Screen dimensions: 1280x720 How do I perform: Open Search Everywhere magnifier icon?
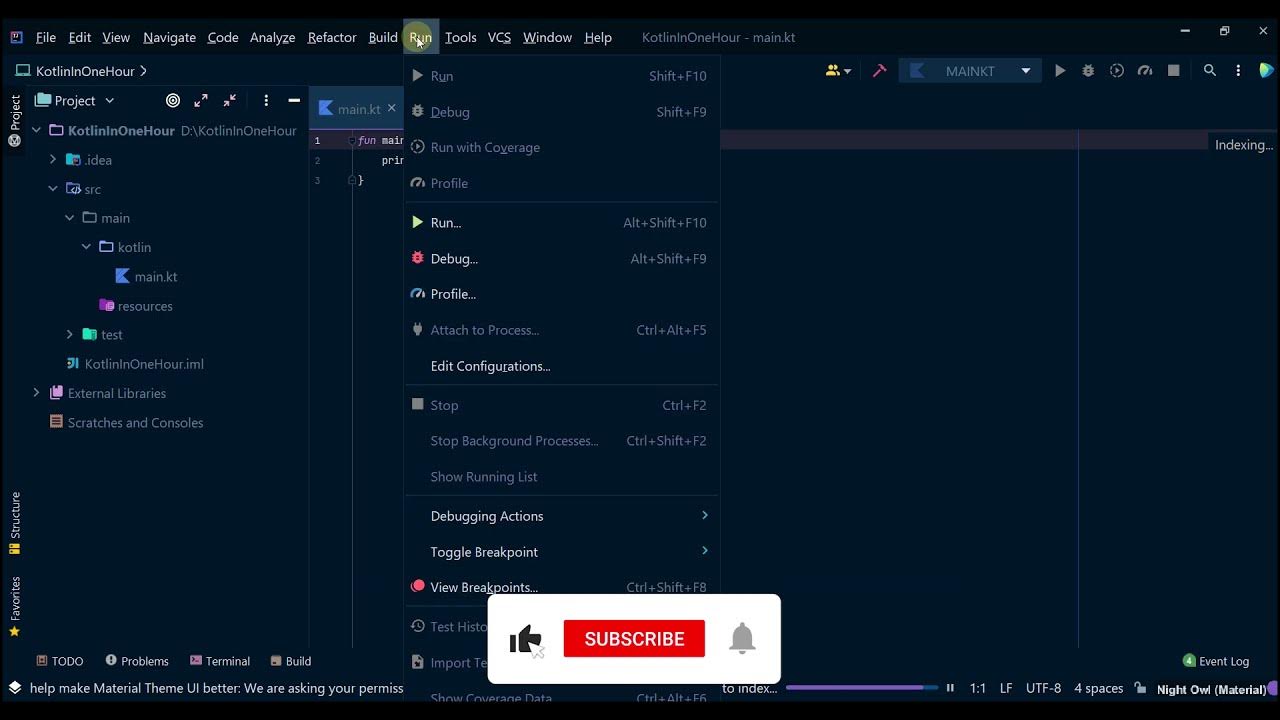point(1210,71)
